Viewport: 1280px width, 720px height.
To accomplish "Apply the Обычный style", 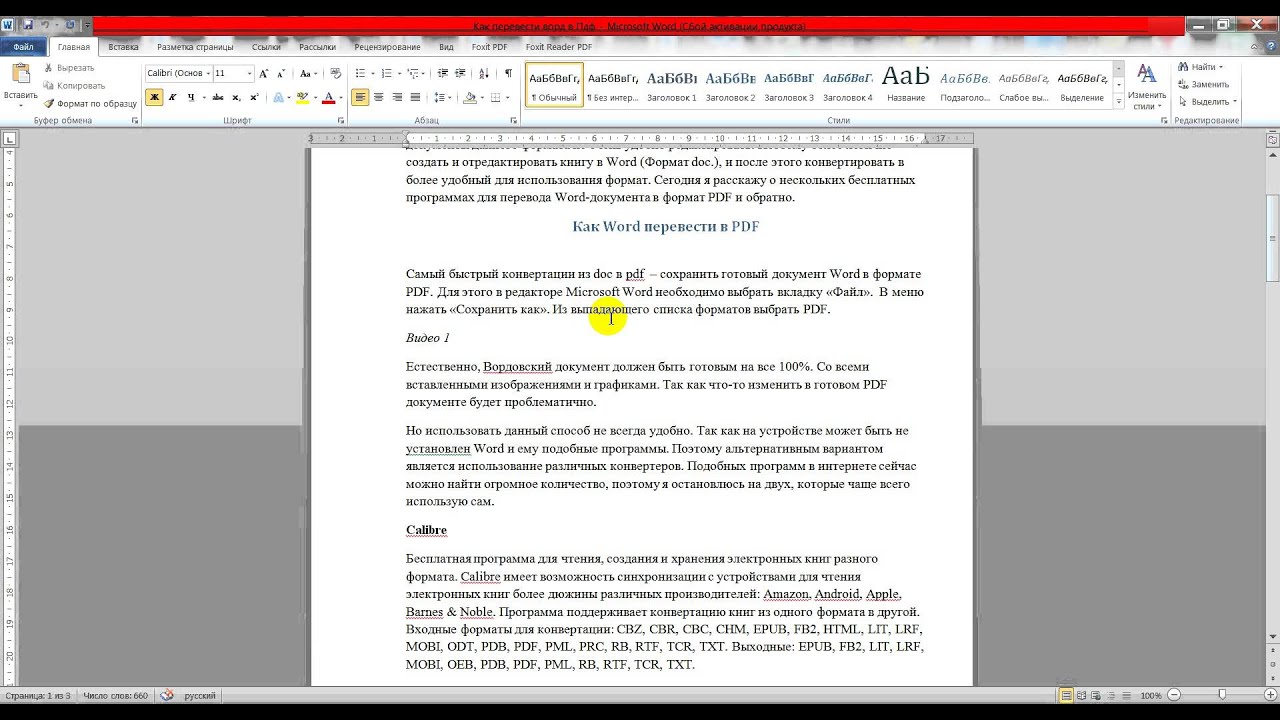I will pyautogui.click(x=554, y=85).
